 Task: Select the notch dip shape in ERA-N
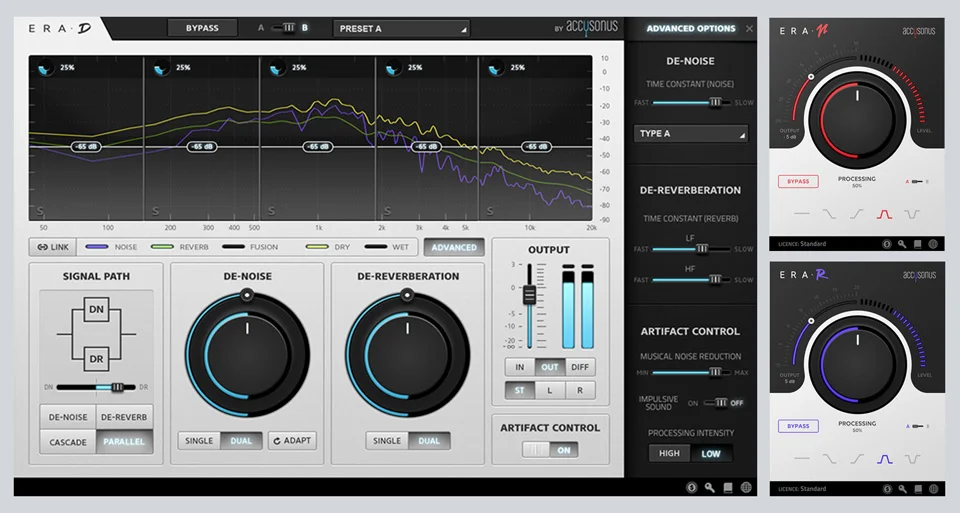click(x=912, y=214)
